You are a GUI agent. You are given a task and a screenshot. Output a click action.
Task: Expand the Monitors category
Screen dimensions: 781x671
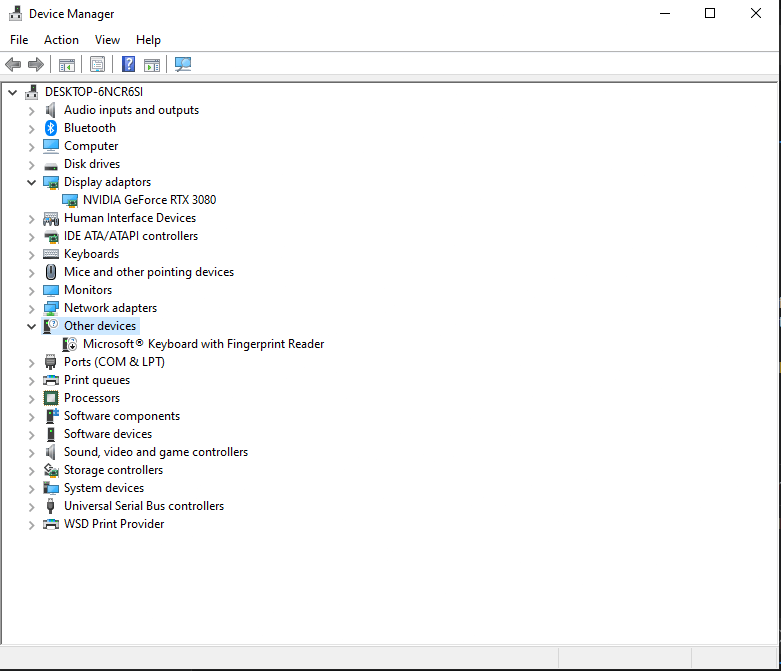pyautogui.click(x=31, y=291)
